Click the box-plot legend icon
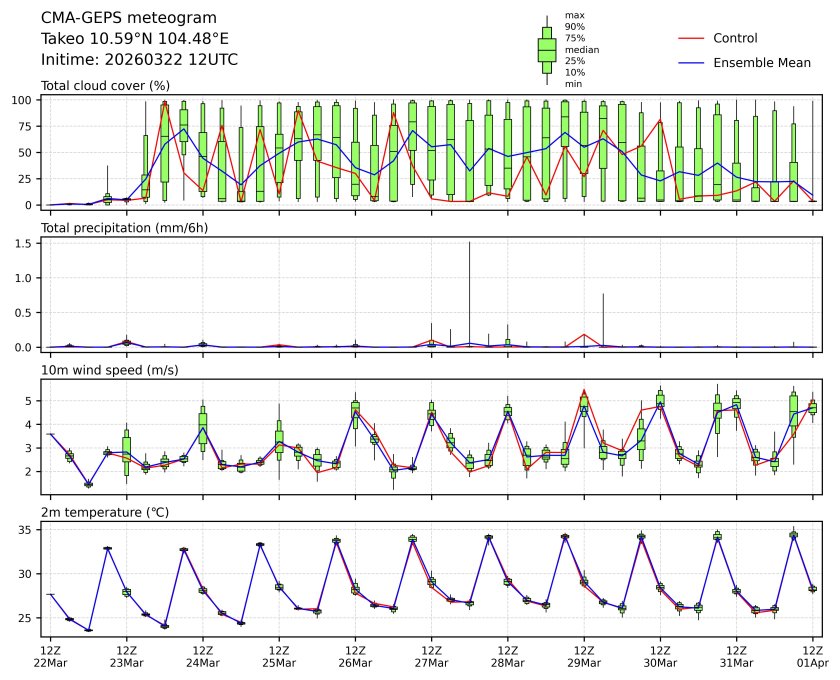This screenshot has height=680, width=840. [546, 50]
